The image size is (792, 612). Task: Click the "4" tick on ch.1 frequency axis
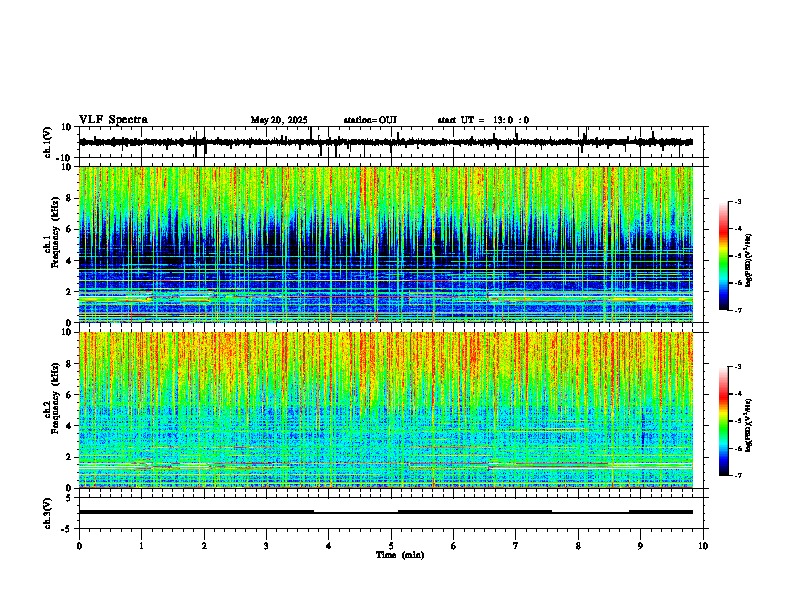(x=70, y=261)
